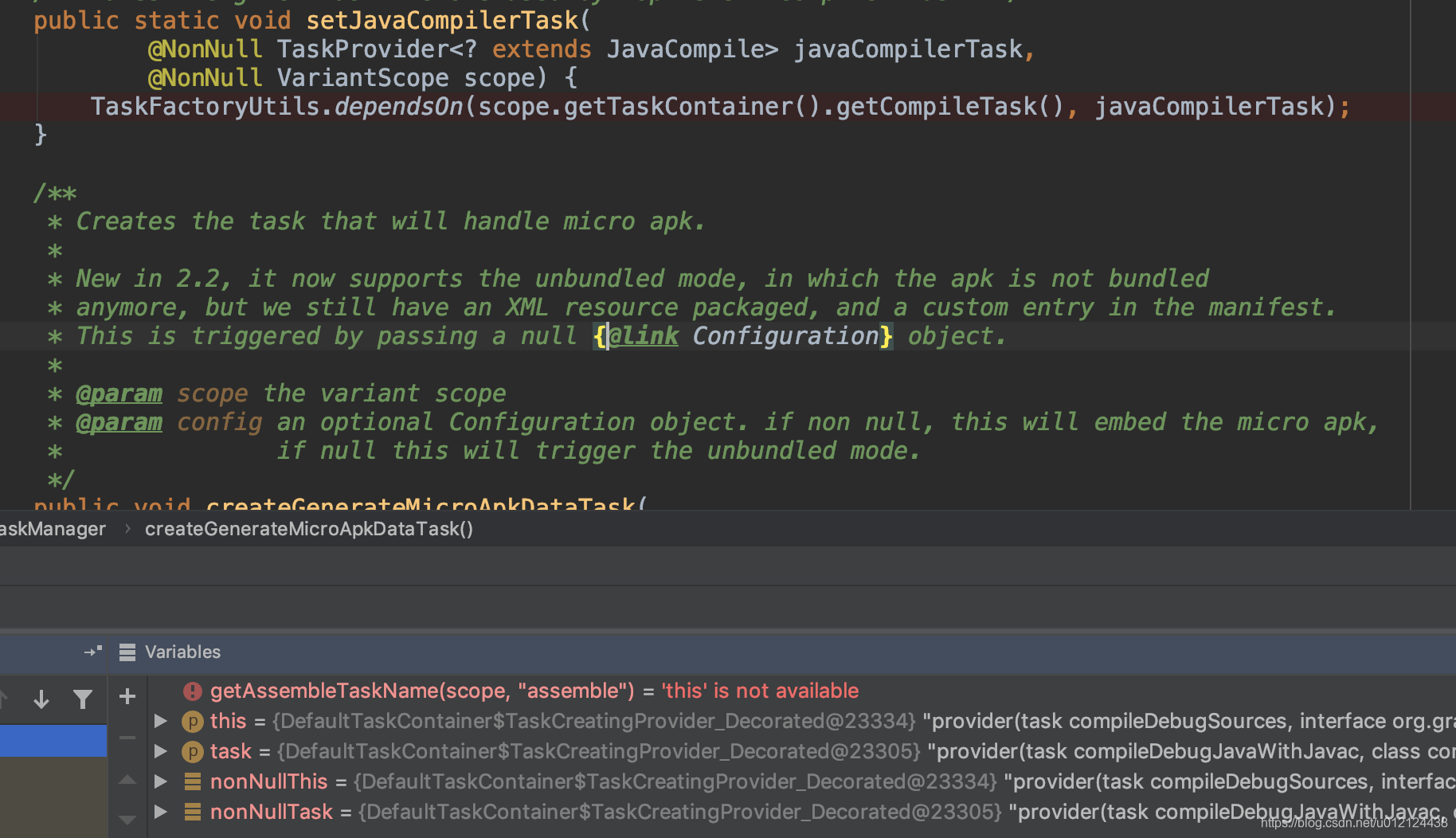Click the @link tag in Javadoc
Image resolution: width=1456 pixels, height=838 pixels.
[644, 336]
